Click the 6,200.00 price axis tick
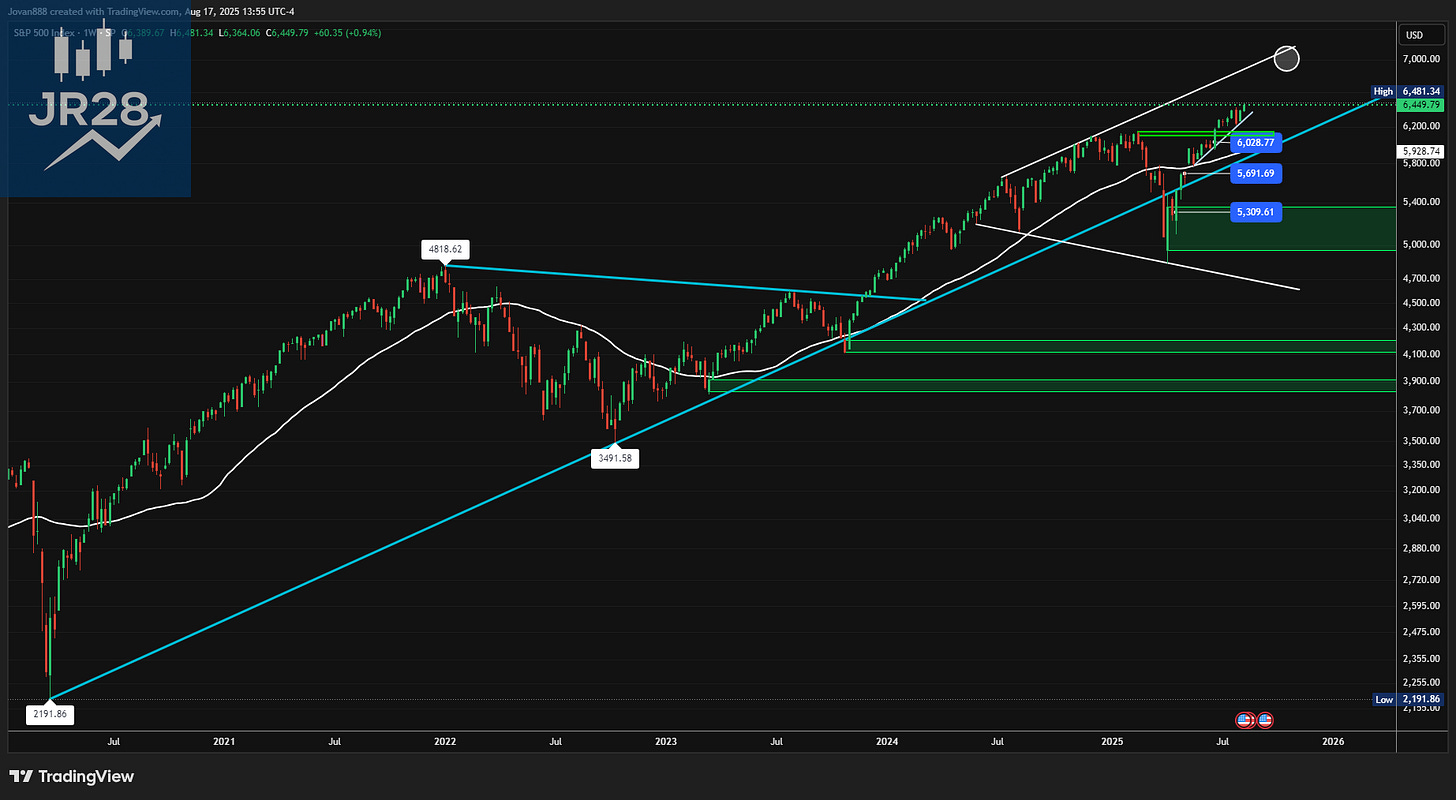 click(x=1422, y=126)
